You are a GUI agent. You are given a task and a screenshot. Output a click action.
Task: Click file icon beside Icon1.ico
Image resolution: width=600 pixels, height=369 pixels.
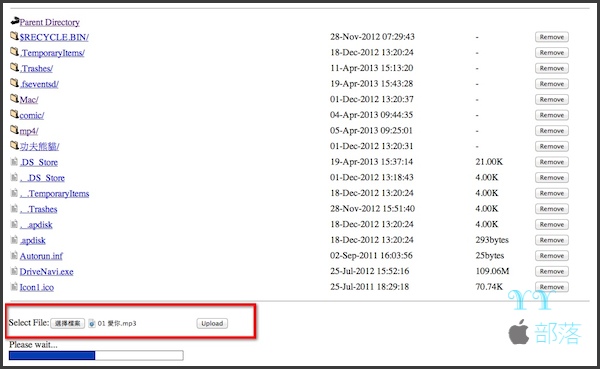(x=14, y=287)
